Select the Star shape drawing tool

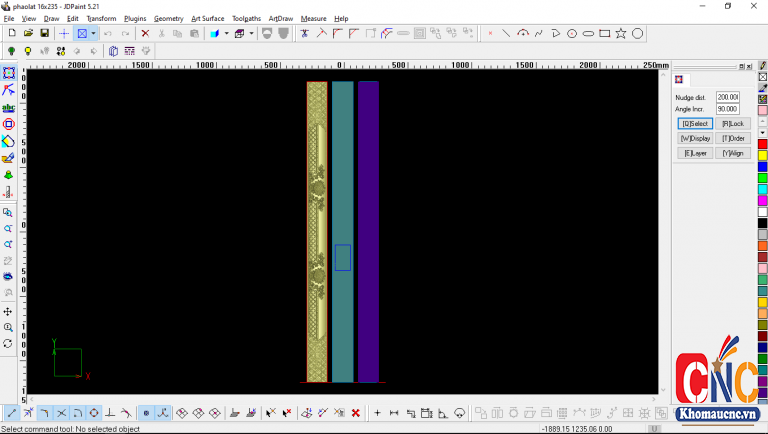coord(621,33)
